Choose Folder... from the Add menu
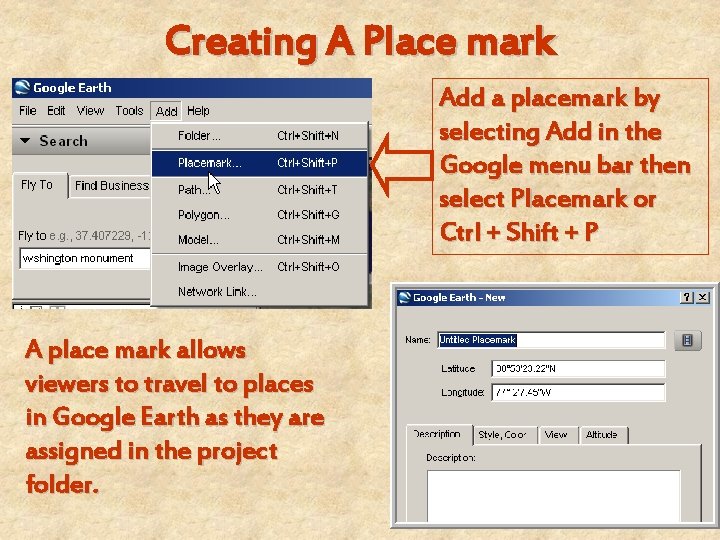Image resolution: width=720 pixels, height=540 pixels. (x=260, y=136)
